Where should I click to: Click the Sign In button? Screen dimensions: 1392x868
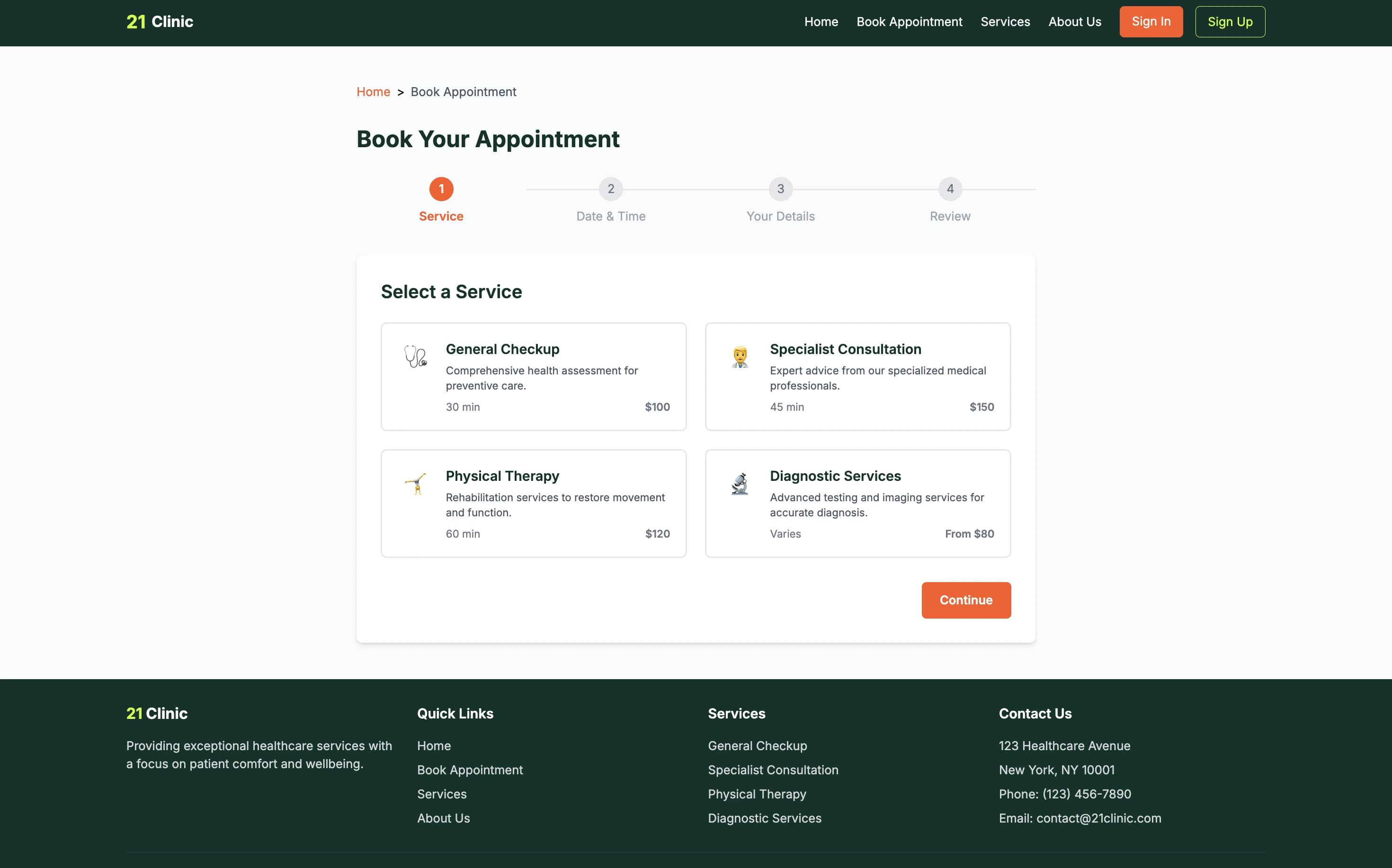[x=1151, y=21]
